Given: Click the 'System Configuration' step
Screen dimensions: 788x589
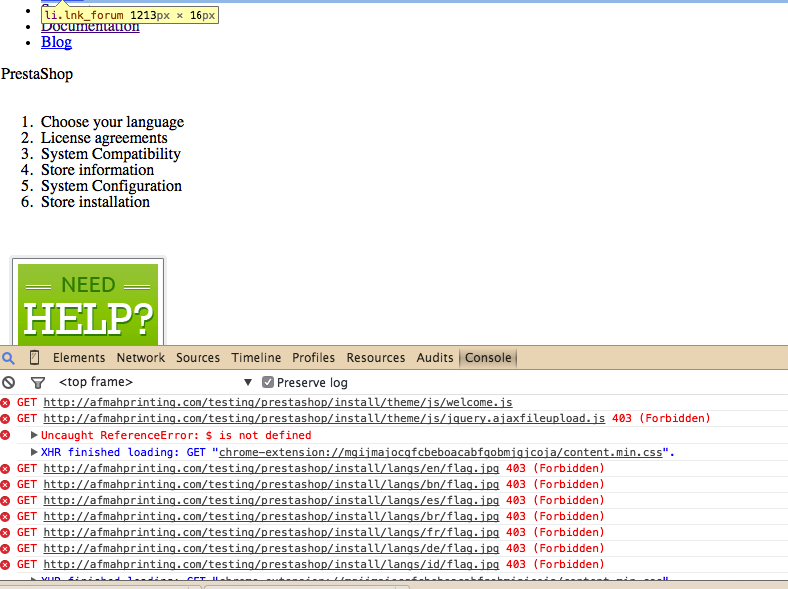Looking at the screenshot, I should (x=111, y=186).
